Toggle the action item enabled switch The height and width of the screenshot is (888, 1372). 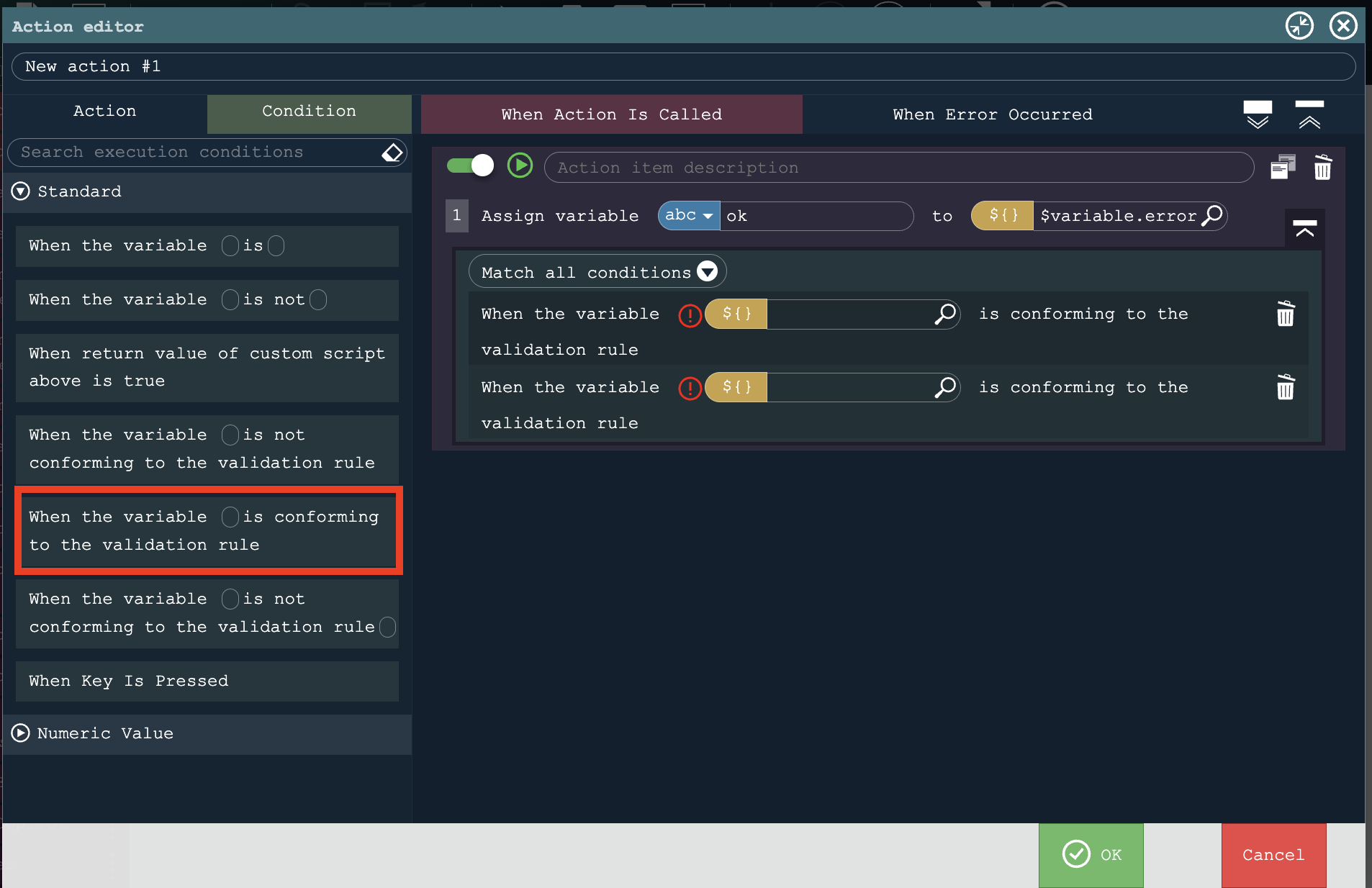point(471,166)
